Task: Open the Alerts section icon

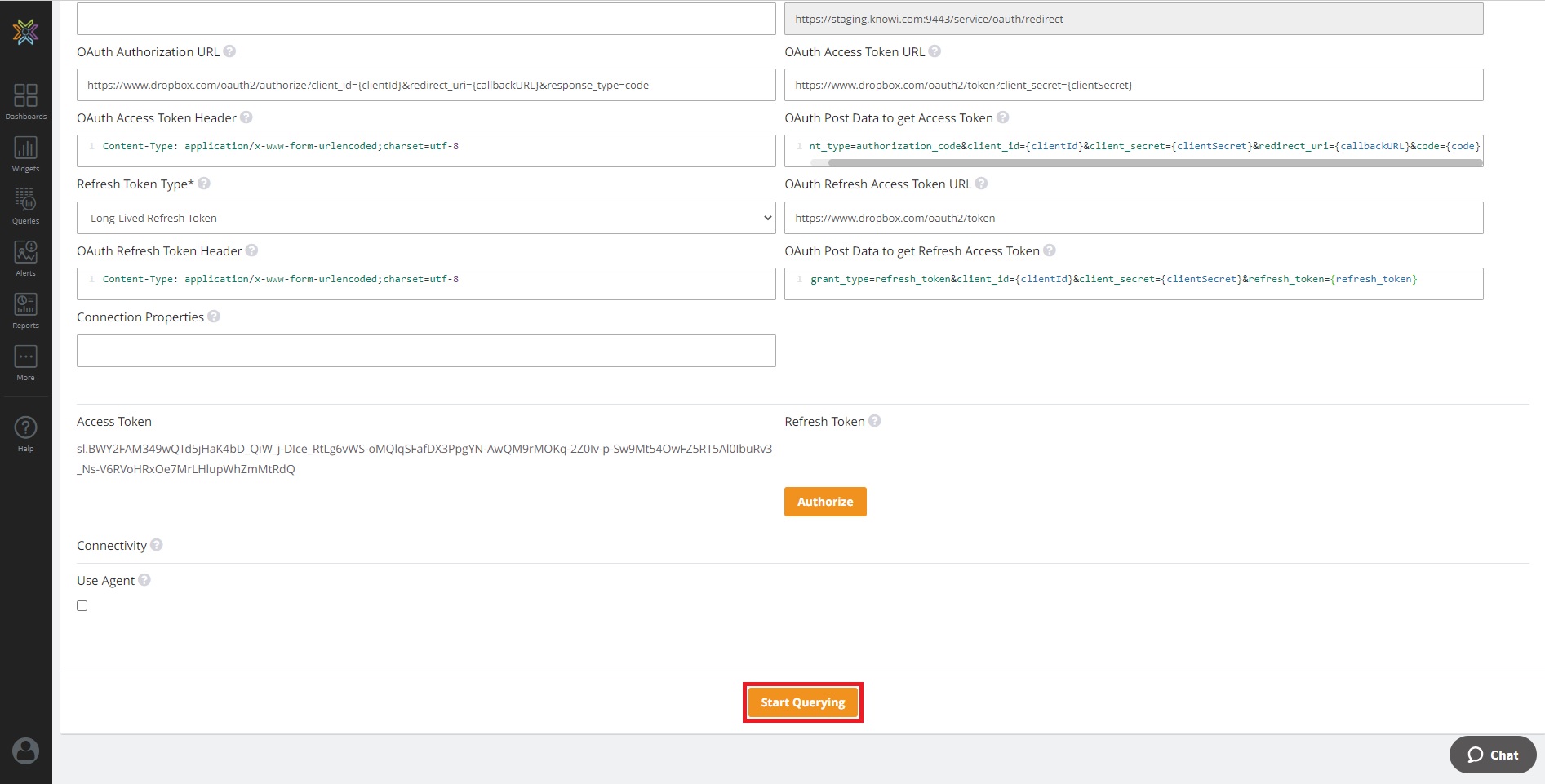Action: 25,258
